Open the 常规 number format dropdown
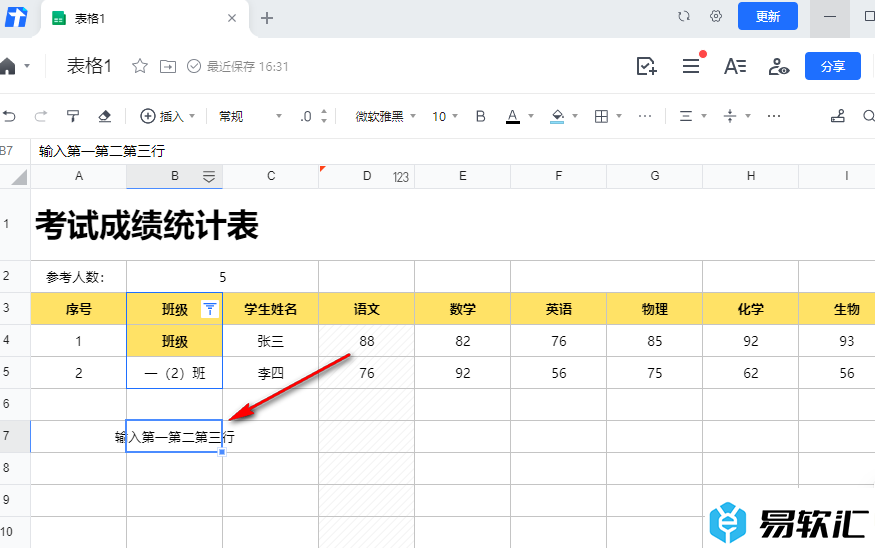 [250, 116]
